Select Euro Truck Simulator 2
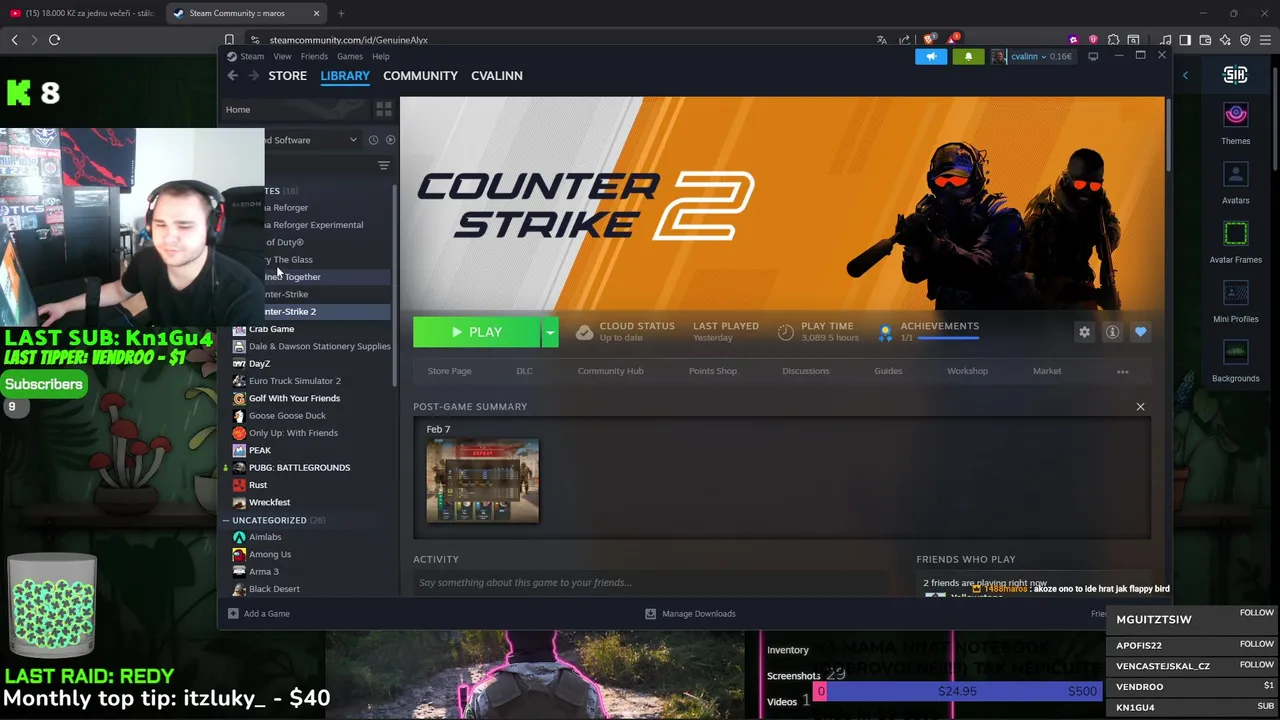This screenshot has width=1280, height=720. 294,381
